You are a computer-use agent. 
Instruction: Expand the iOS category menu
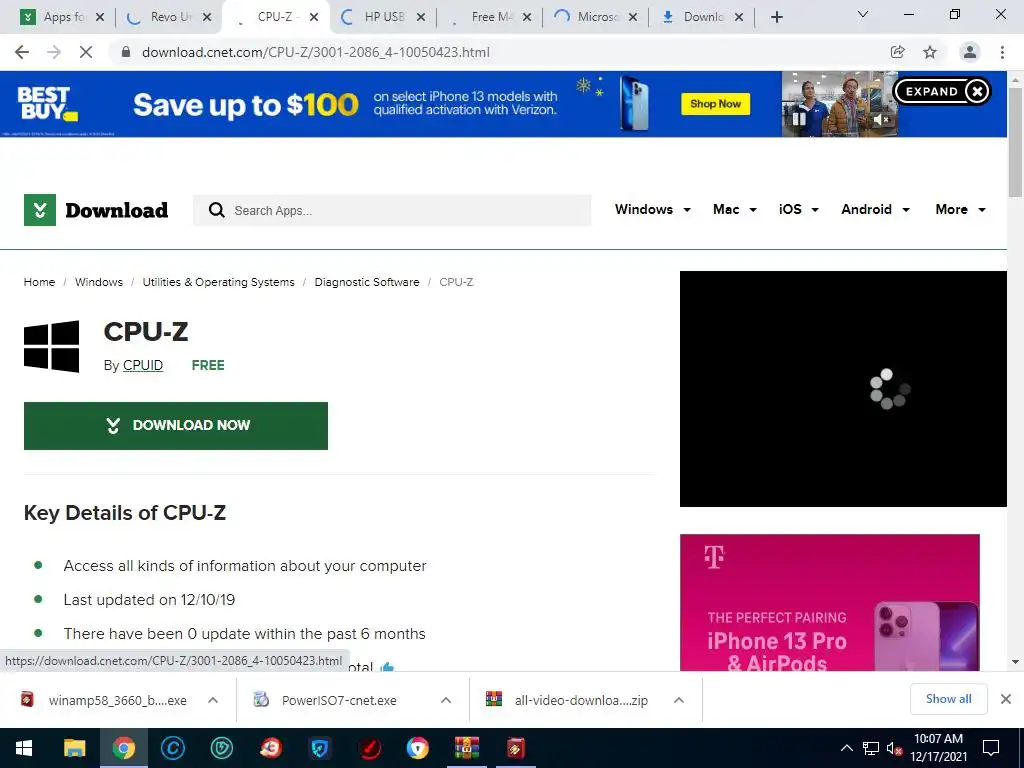pos(798,210)
